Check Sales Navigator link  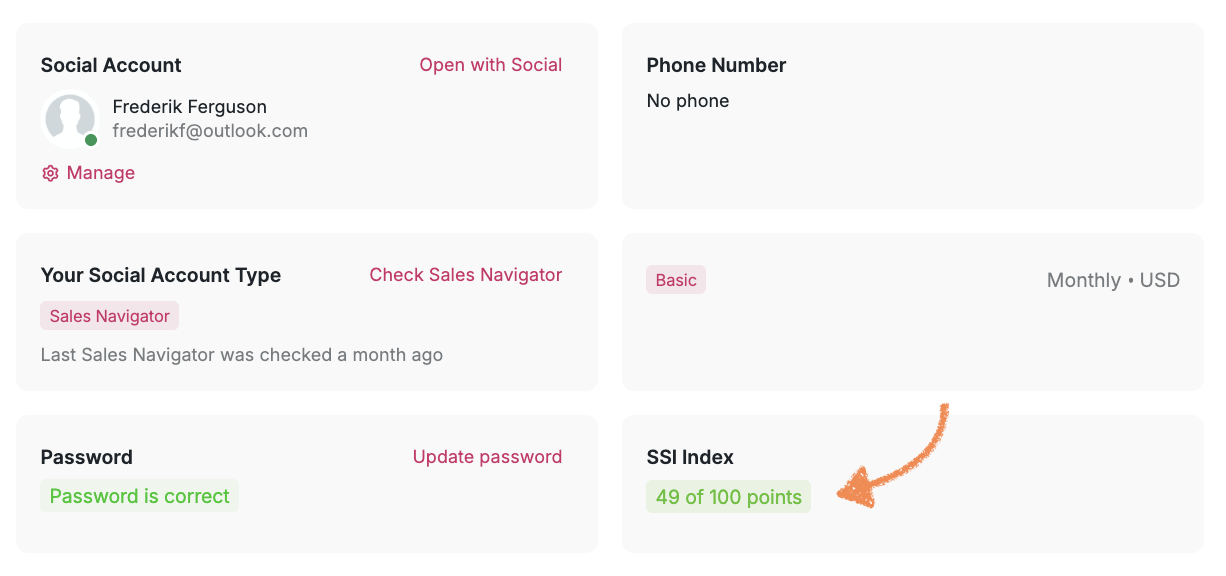(466, 275)
